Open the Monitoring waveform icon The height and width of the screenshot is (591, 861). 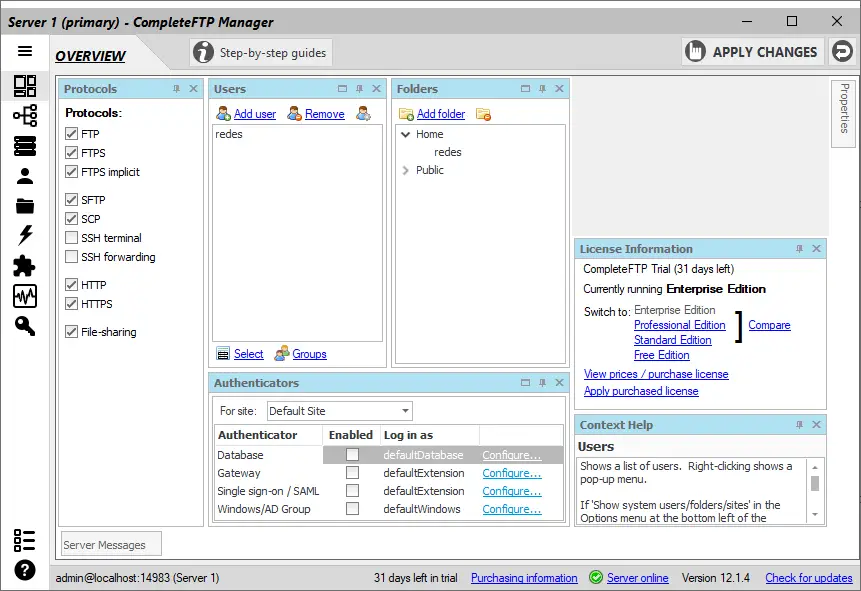coord(25,296)
